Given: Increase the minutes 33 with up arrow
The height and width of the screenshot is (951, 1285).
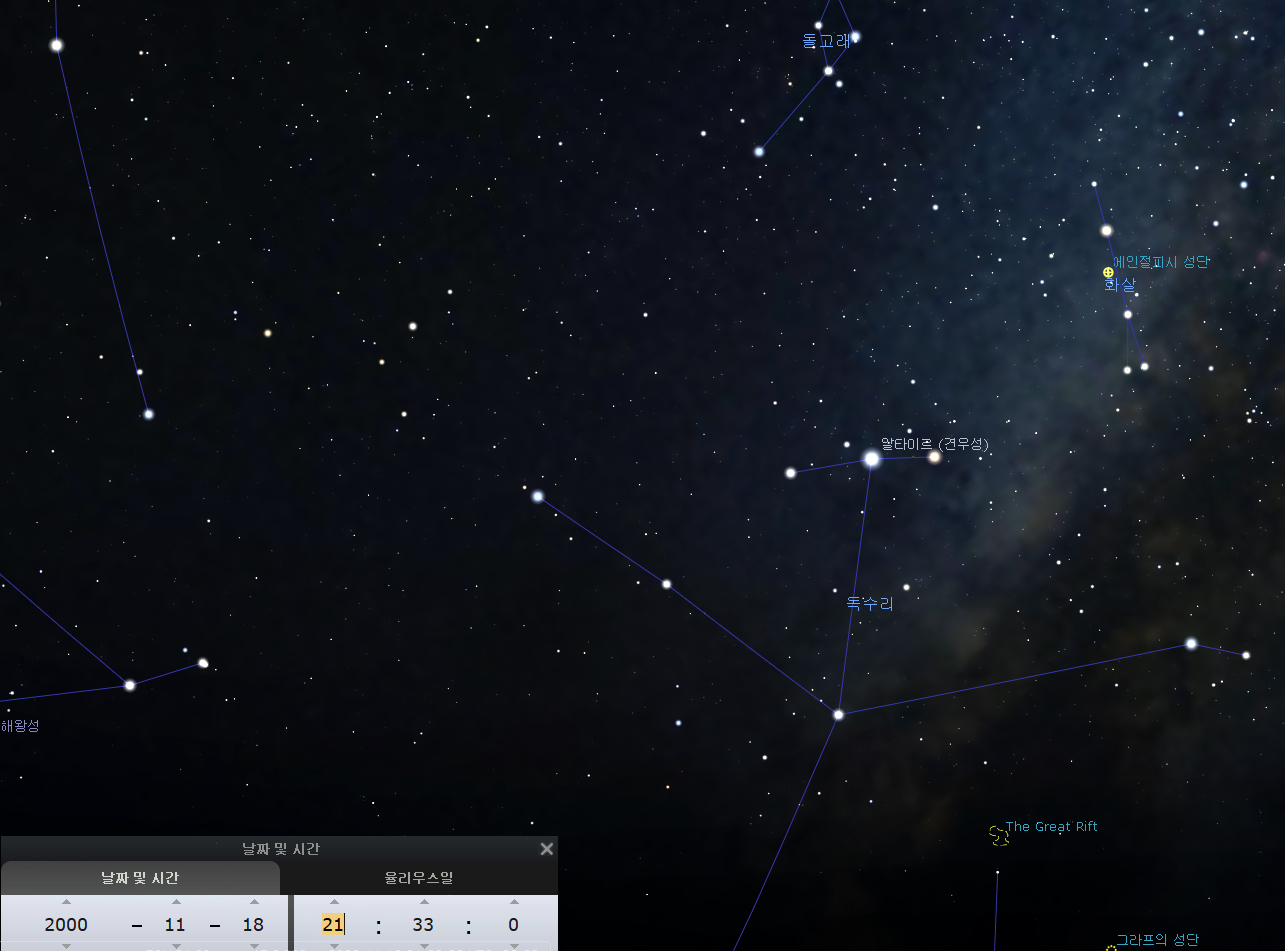Looking at the screenshot, I should point(423,902).
